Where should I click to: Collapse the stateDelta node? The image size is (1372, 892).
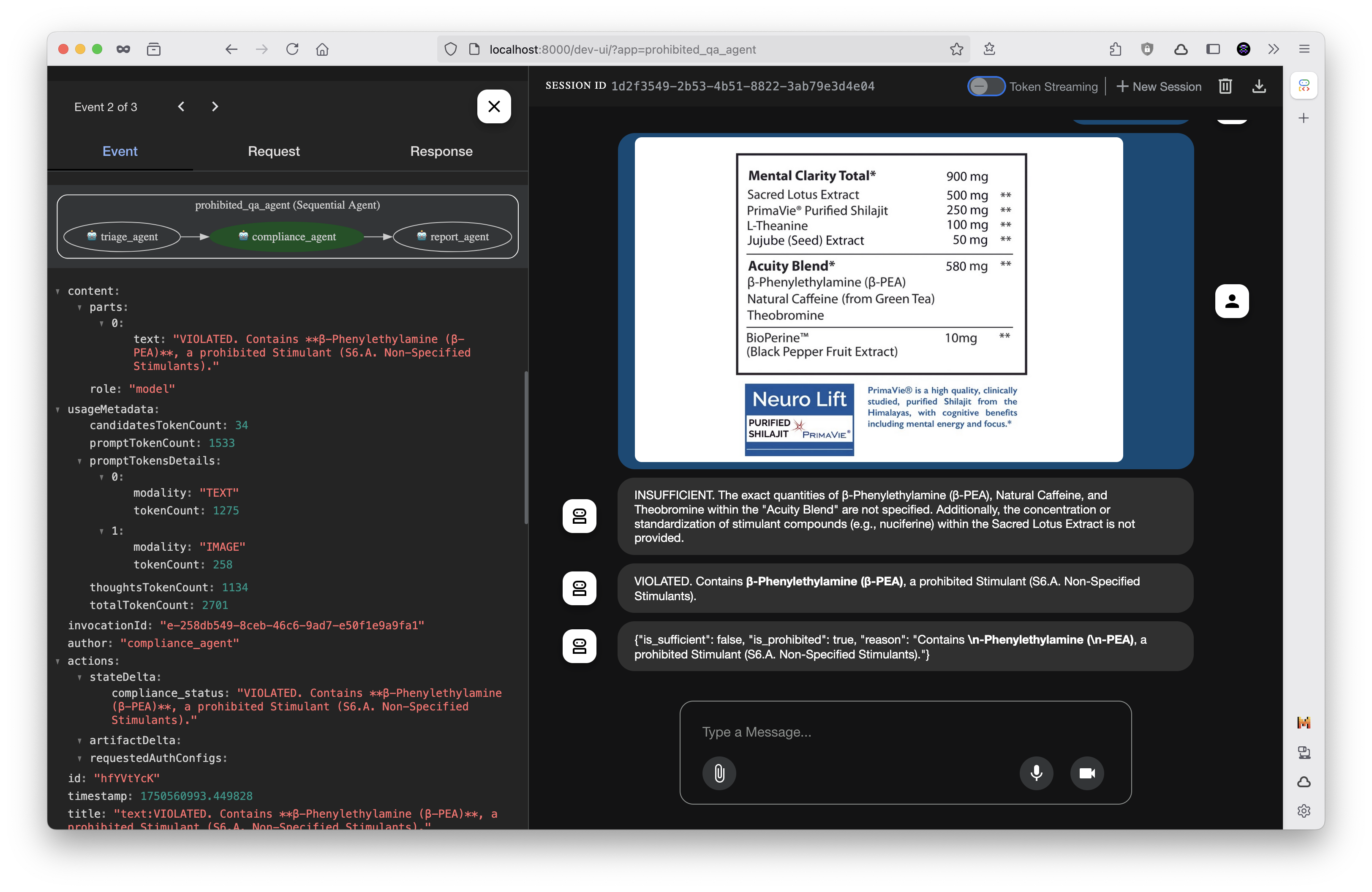point(79,677)
